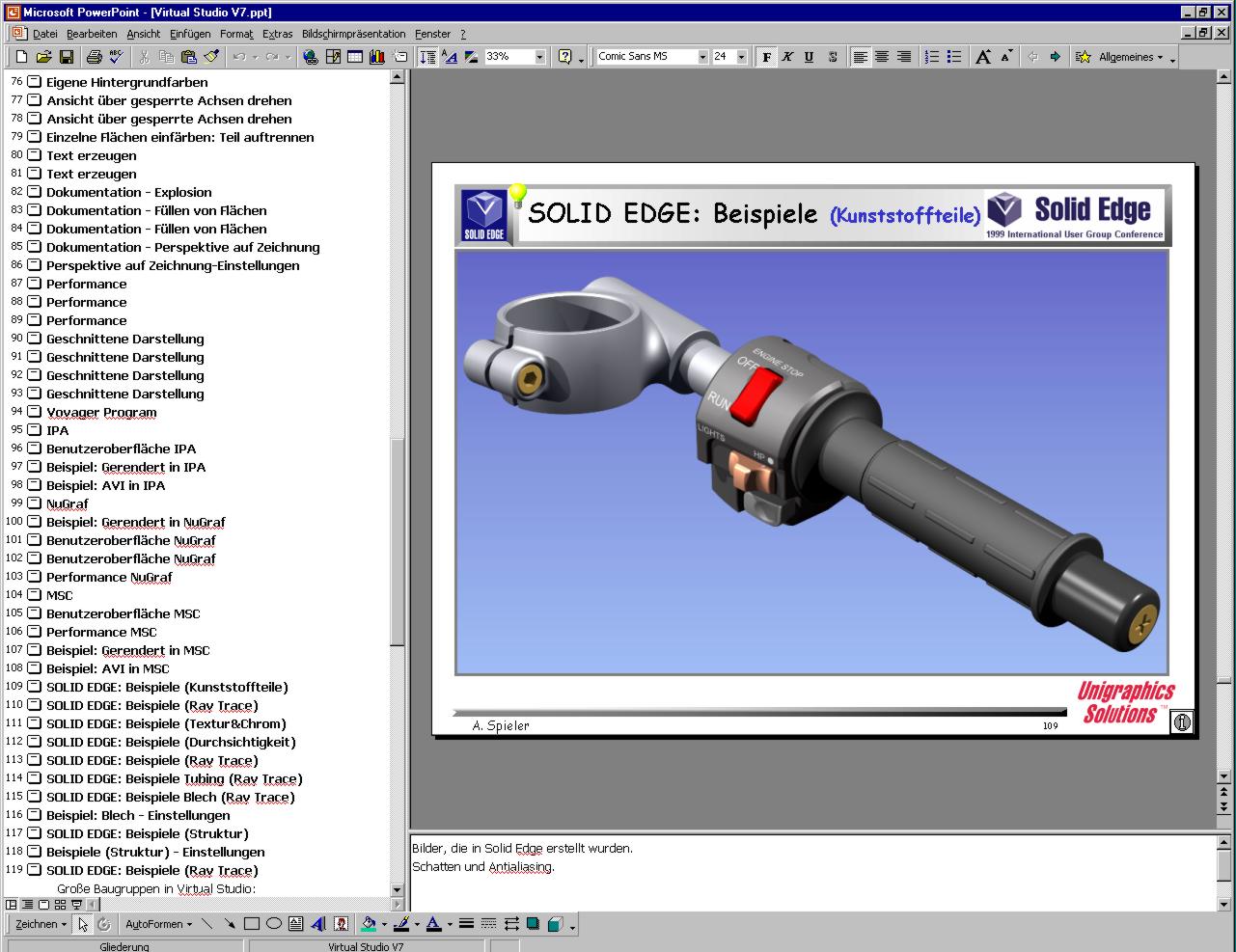Screen dimensions: 1236x952
Task: Open the Office Assistant help icon
Action: click(564, 57)
